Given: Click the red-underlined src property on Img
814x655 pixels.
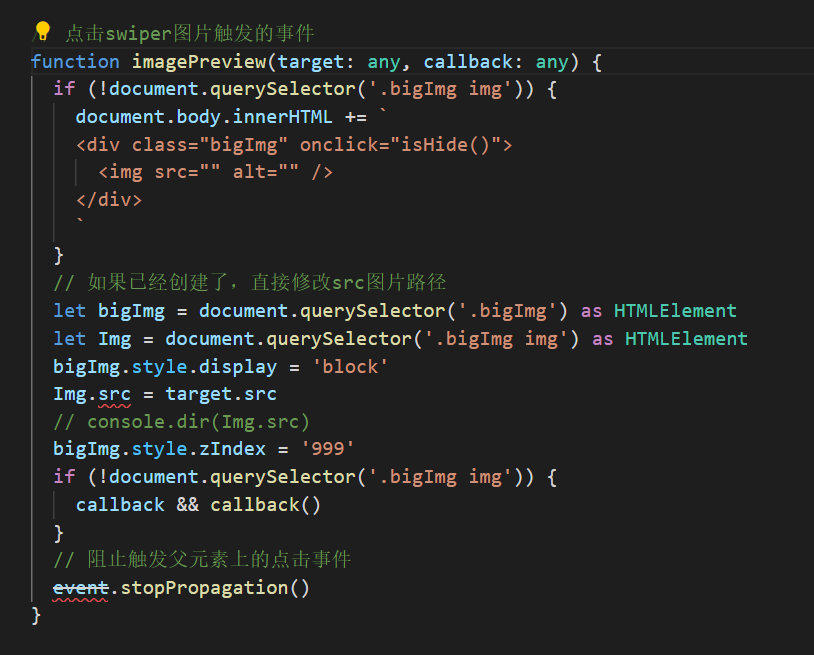Looking at the screenshot, I should [x=113, y=393].
